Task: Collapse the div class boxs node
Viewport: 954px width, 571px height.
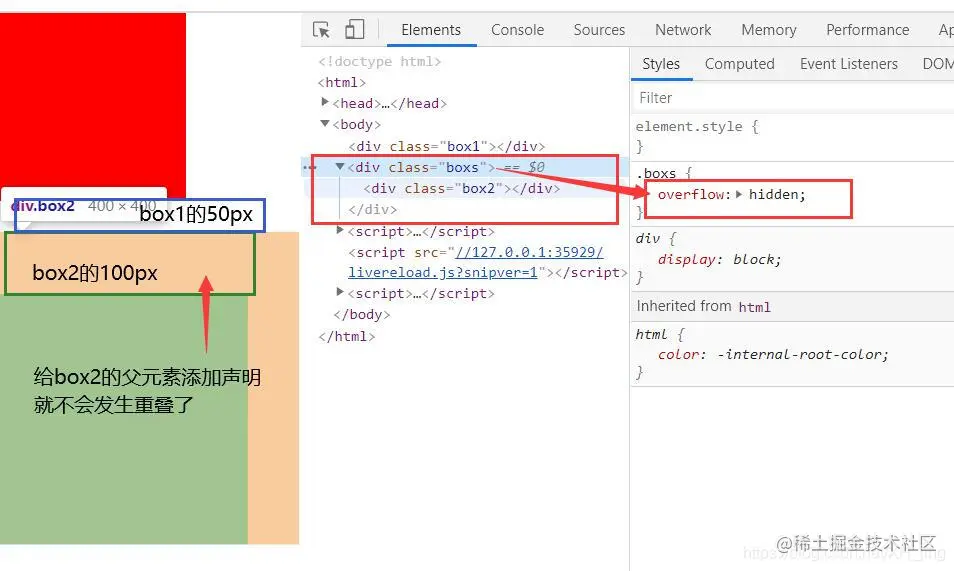Action: [340, 166]
